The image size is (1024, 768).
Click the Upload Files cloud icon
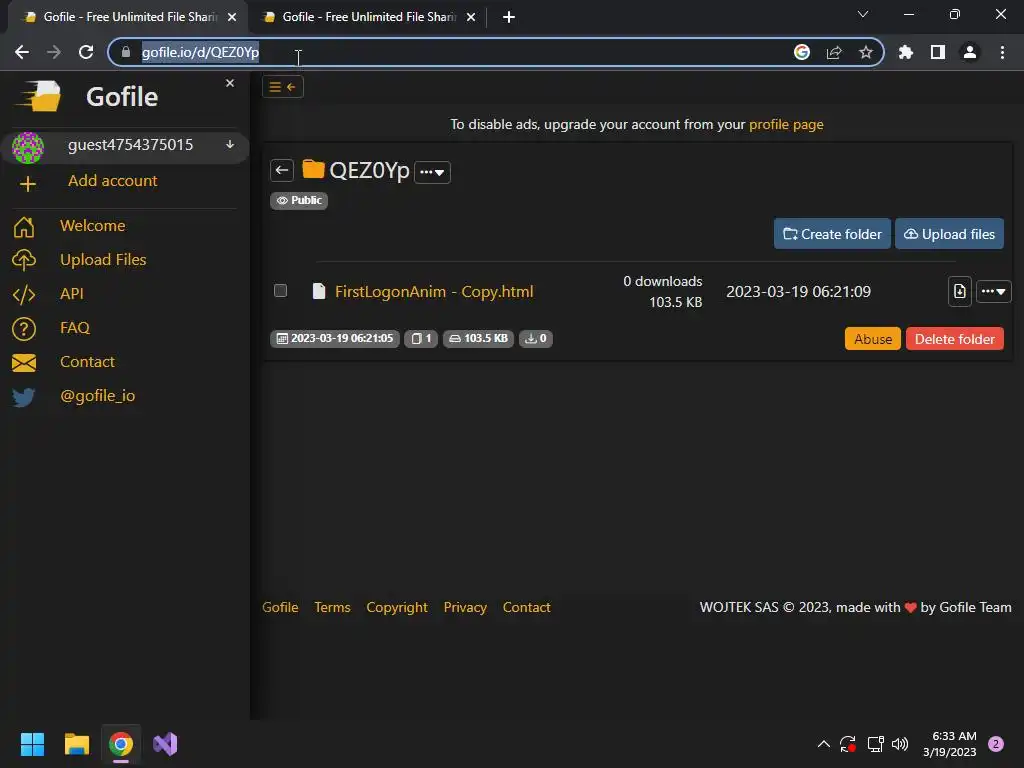24,260
